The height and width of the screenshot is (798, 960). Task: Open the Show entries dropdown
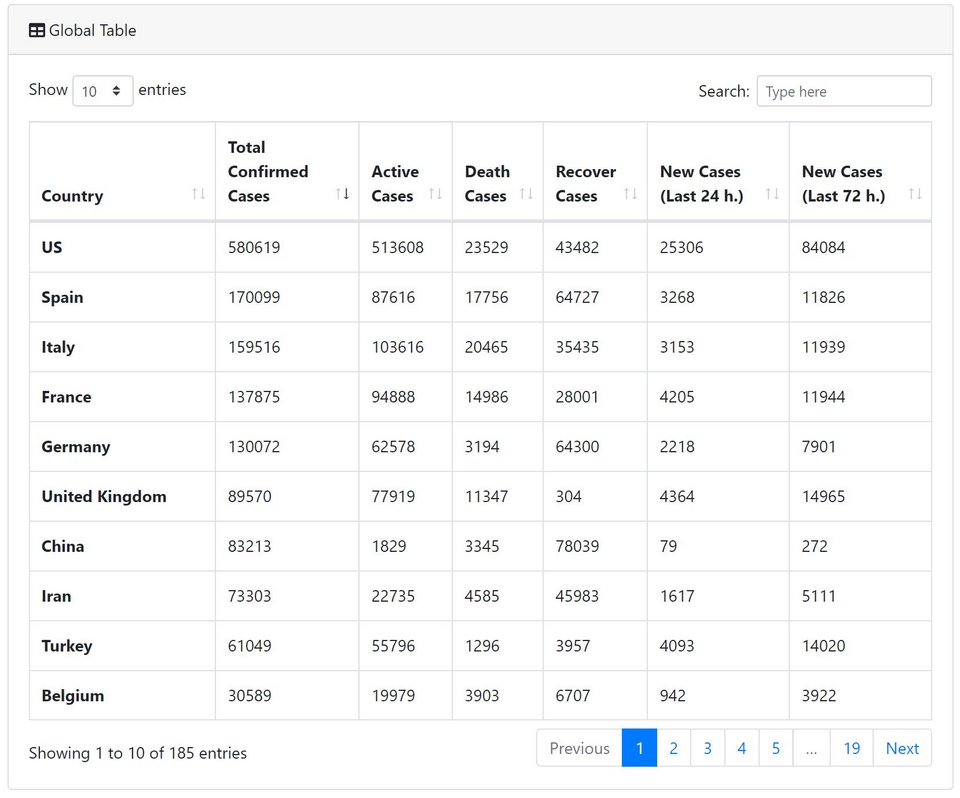point(103,91)
